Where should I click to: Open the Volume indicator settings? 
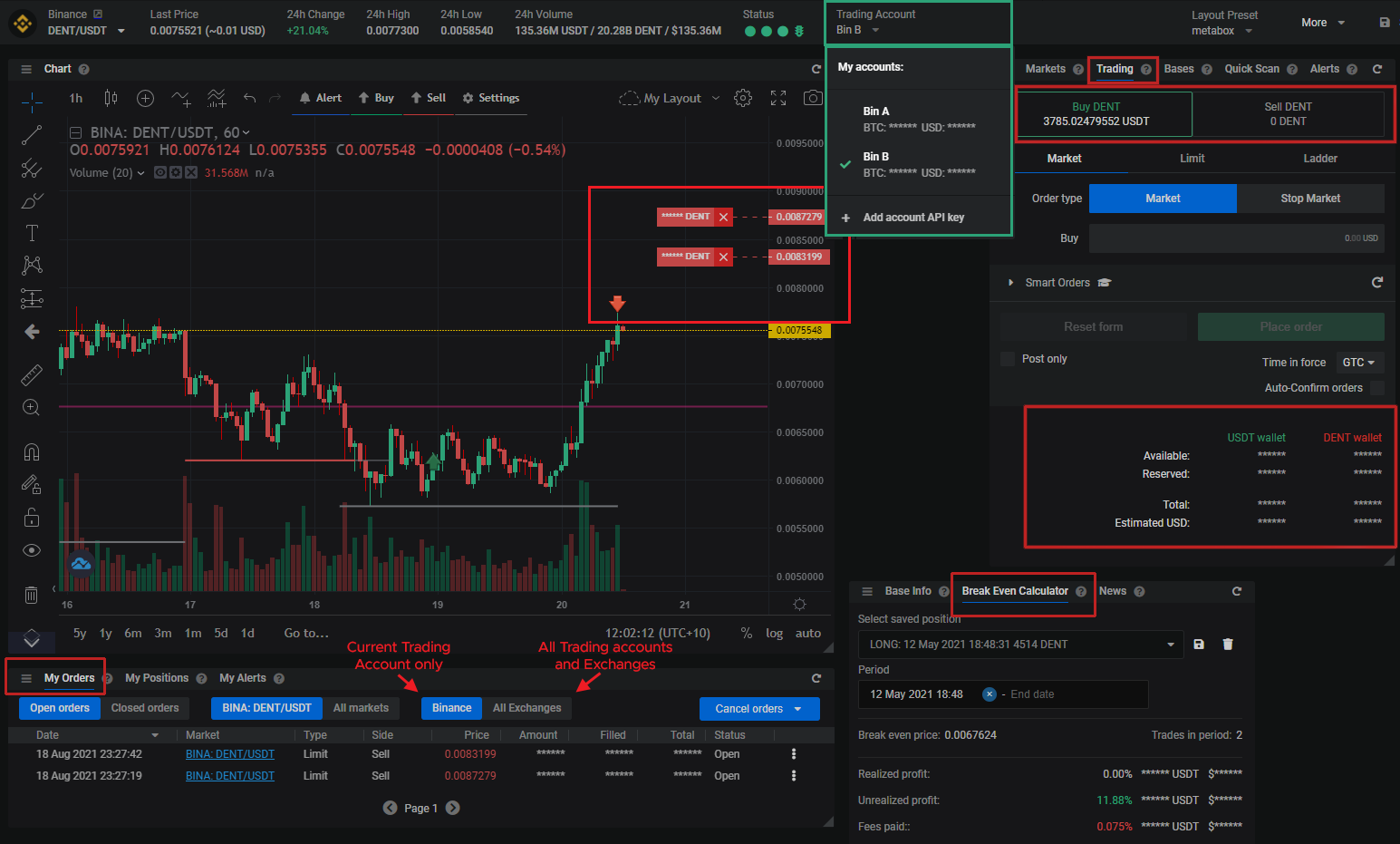176,172
